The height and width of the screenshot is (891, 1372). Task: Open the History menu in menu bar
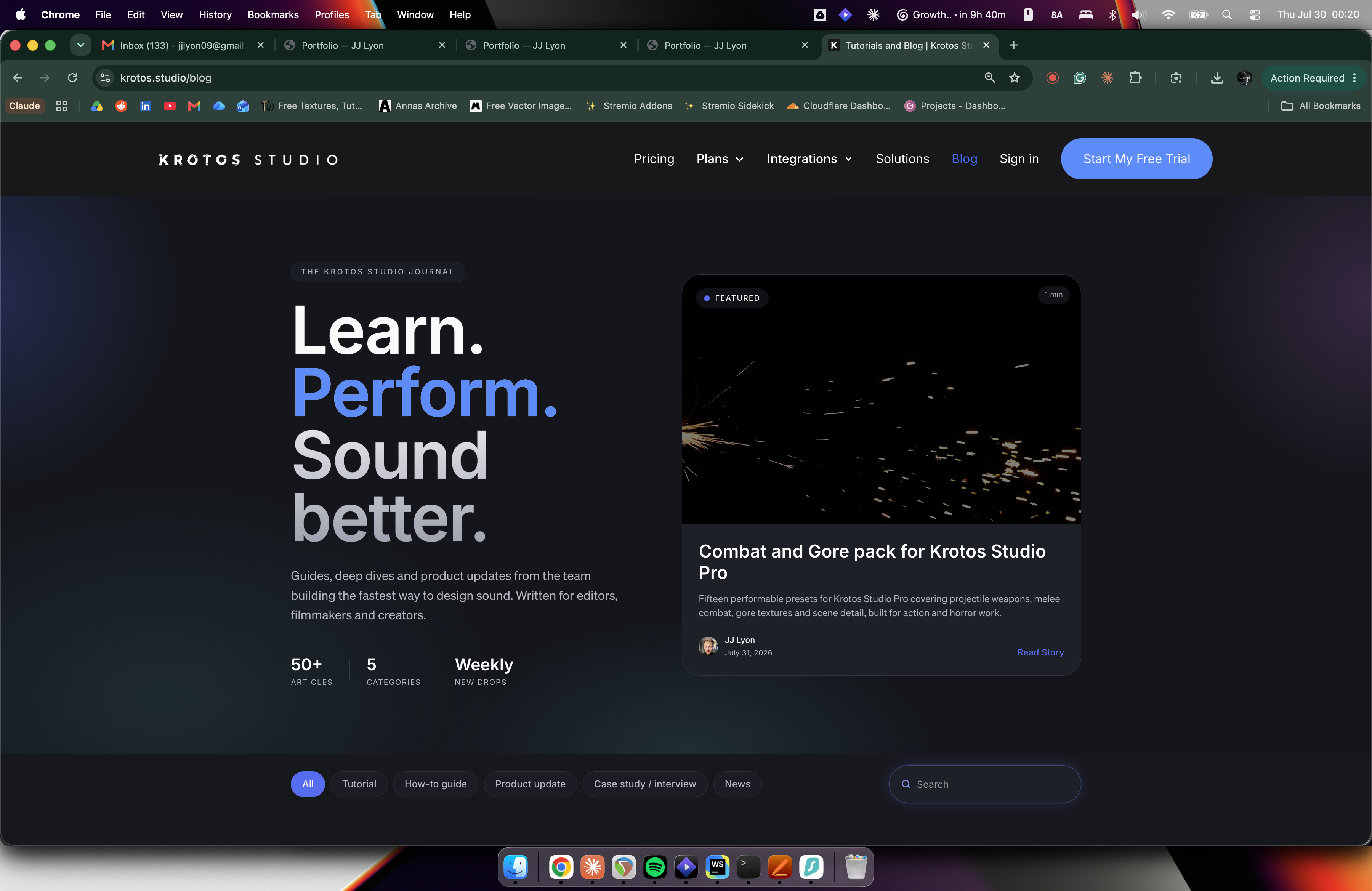pyautogui.click(x=215, y=15)
